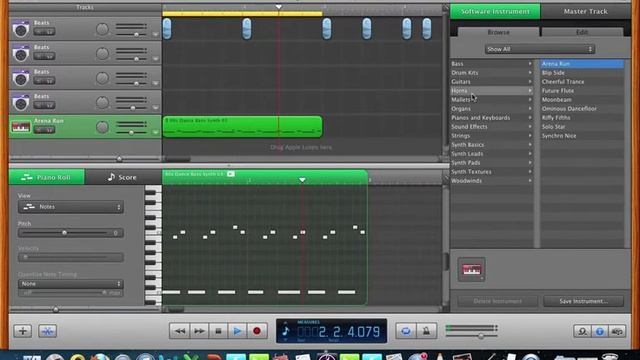
Task: Select the Edit tab
Action: [x=582, y=32]
